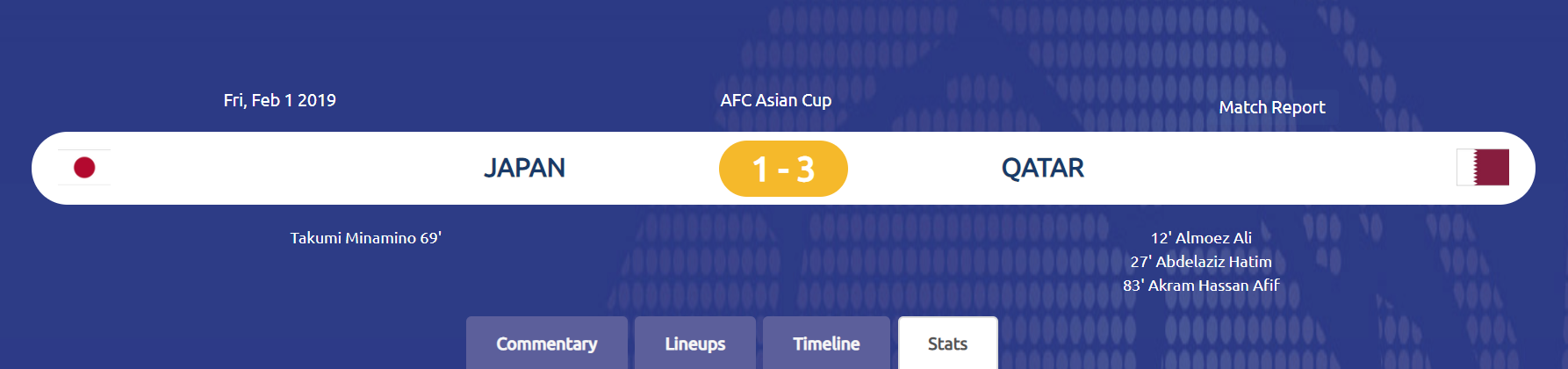Click the 69' goal minute for Japan

(431, 238)
